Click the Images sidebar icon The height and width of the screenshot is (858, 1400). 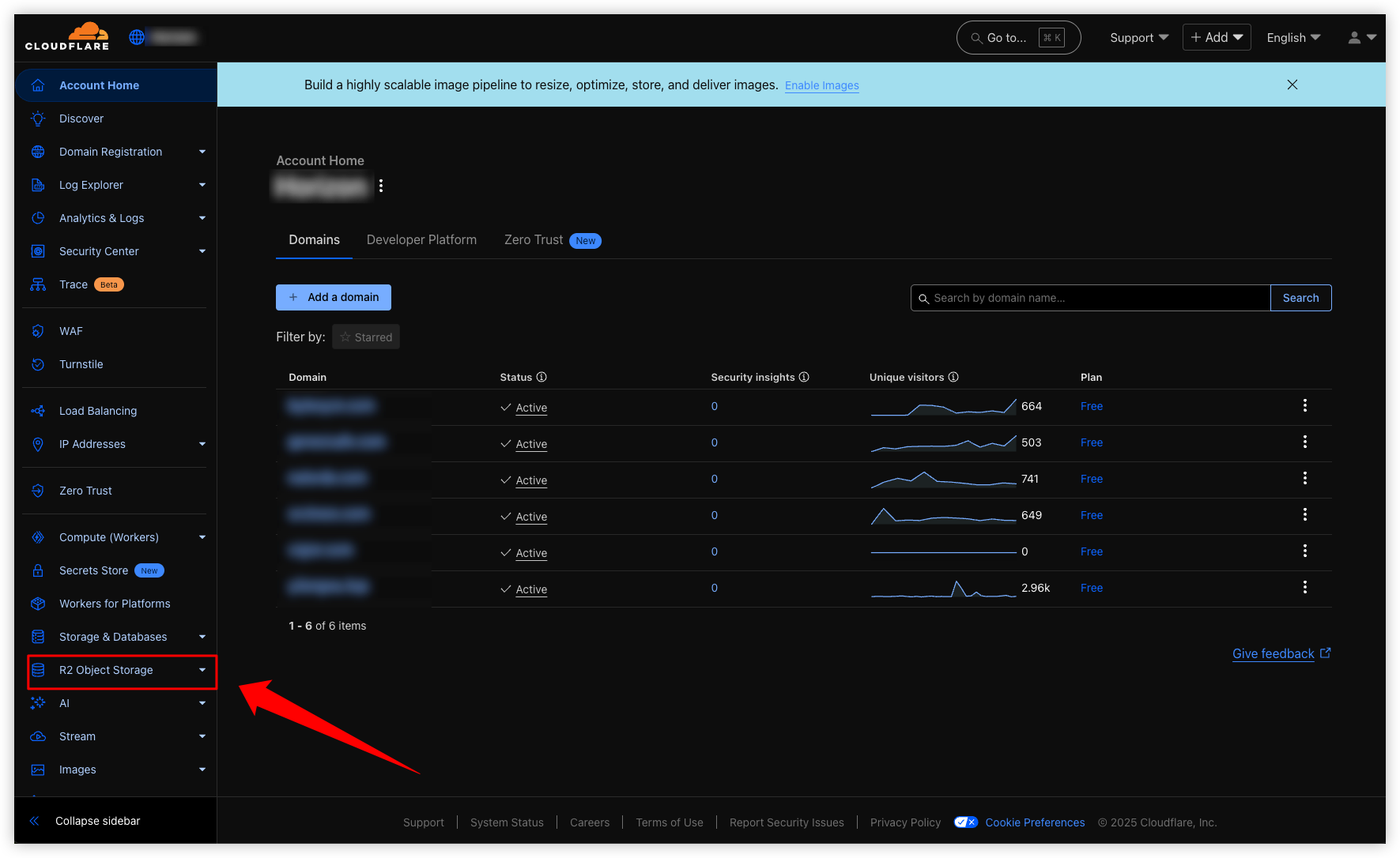point(38,770)
